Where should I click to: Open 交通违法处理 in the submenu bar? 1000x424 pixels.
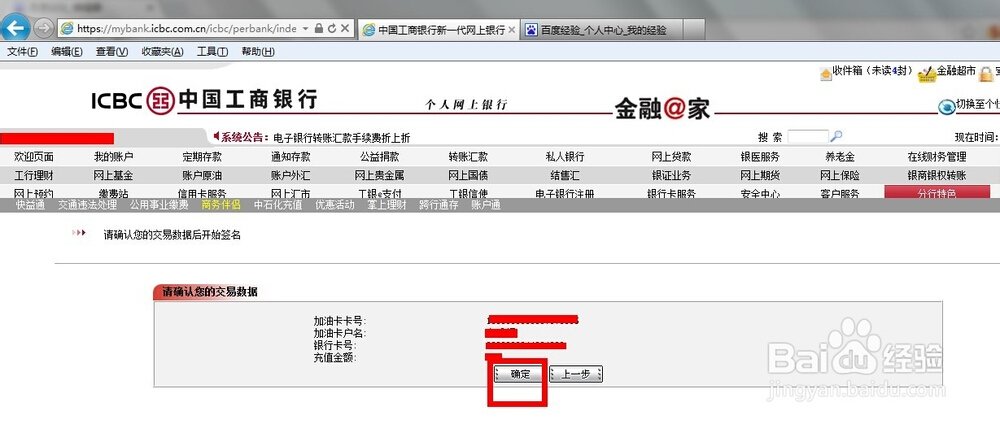click(87, 205)
